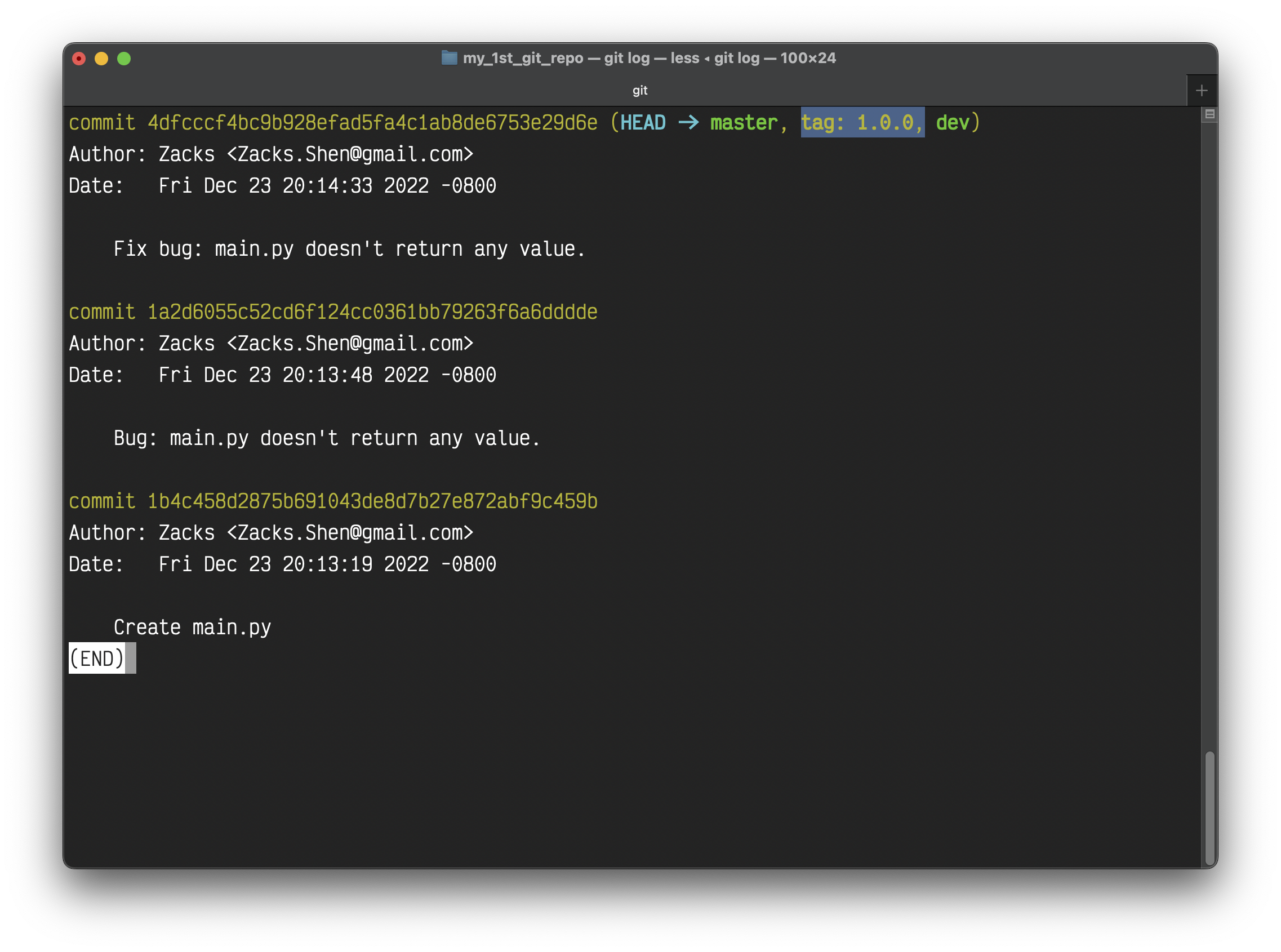Click the folder icon in title bar
The width and height of the screenshot is (1281, 952).
(449, 57)
